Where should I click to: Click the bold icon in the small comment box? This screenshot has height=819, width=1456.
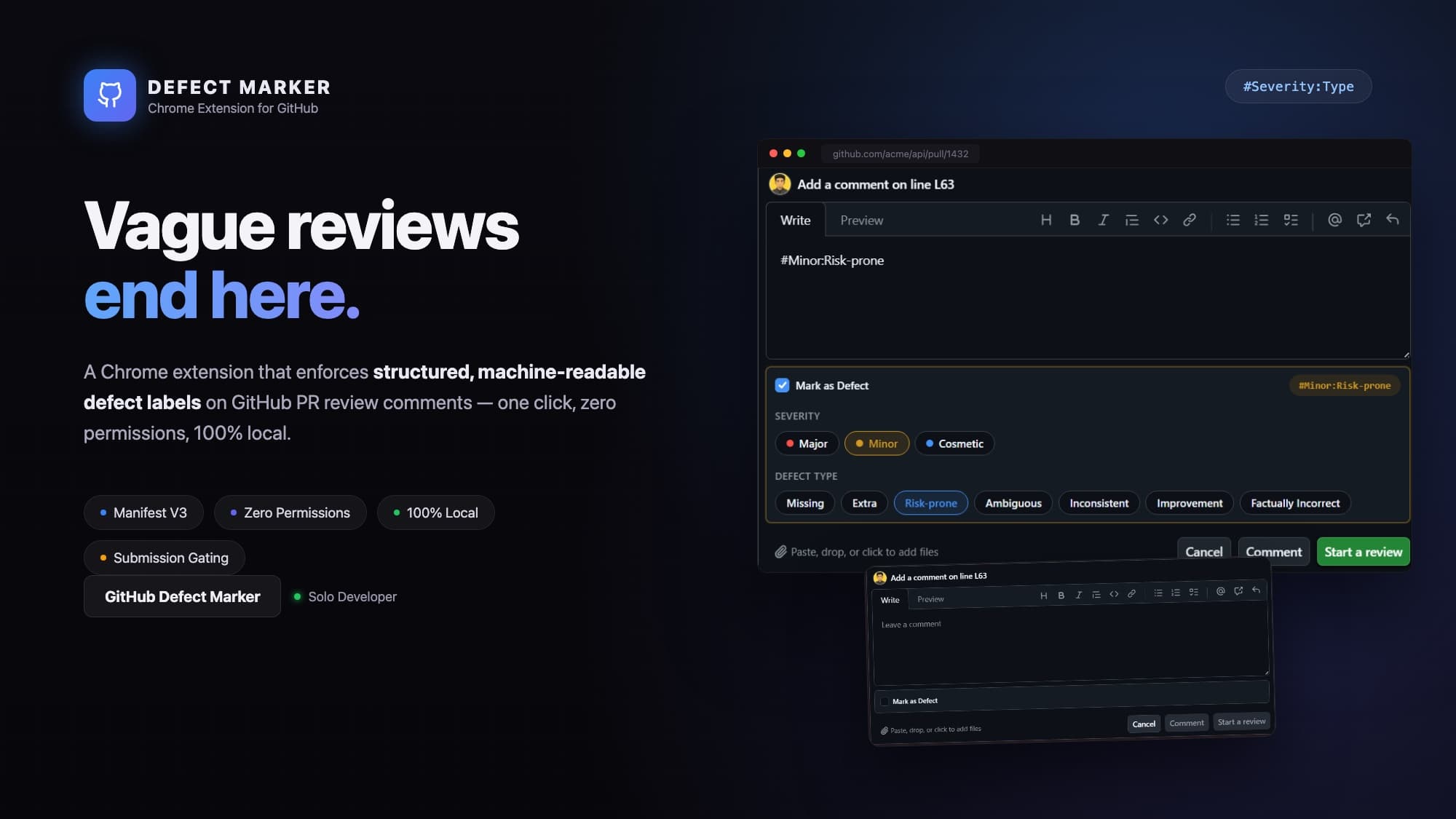click(1061, 596)
